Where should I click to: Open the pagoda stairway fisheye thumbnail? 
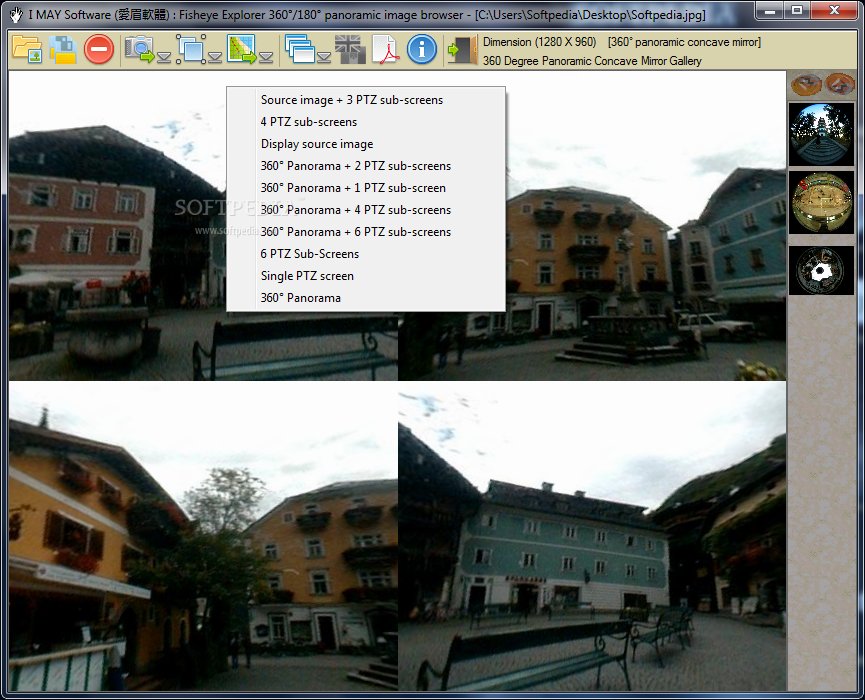821,135
